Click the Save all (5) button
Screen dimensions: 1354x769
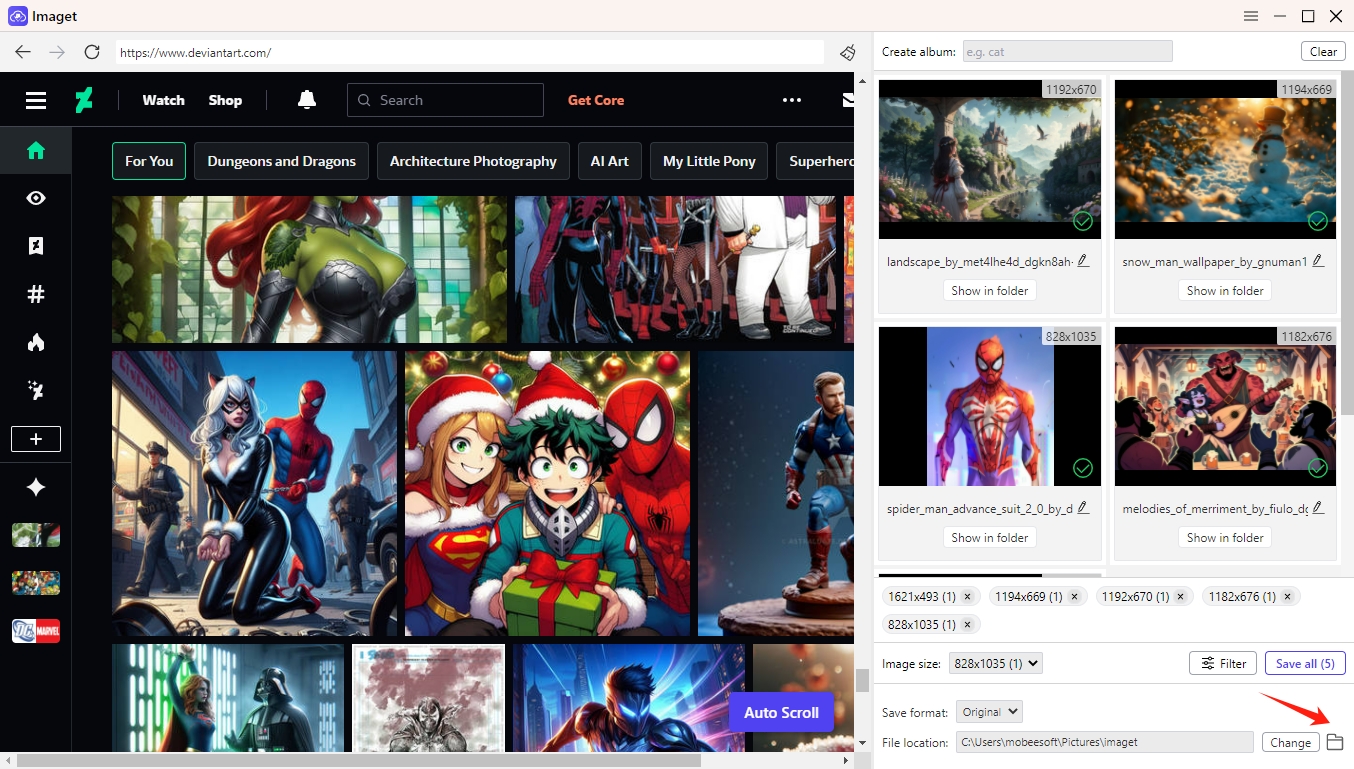tap(1305, 662)
